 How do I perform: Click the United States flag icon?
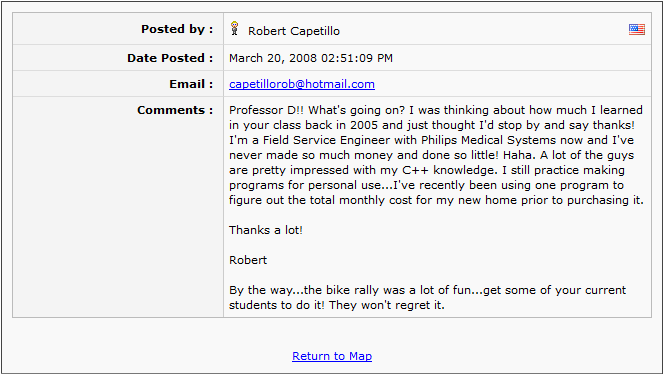point(636,29)
